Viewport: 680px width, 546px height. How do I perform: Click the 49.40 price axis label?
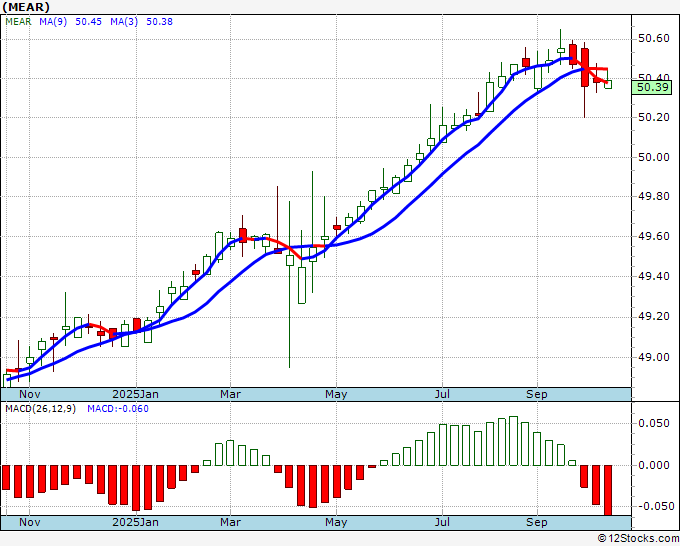tap(654, 276)
